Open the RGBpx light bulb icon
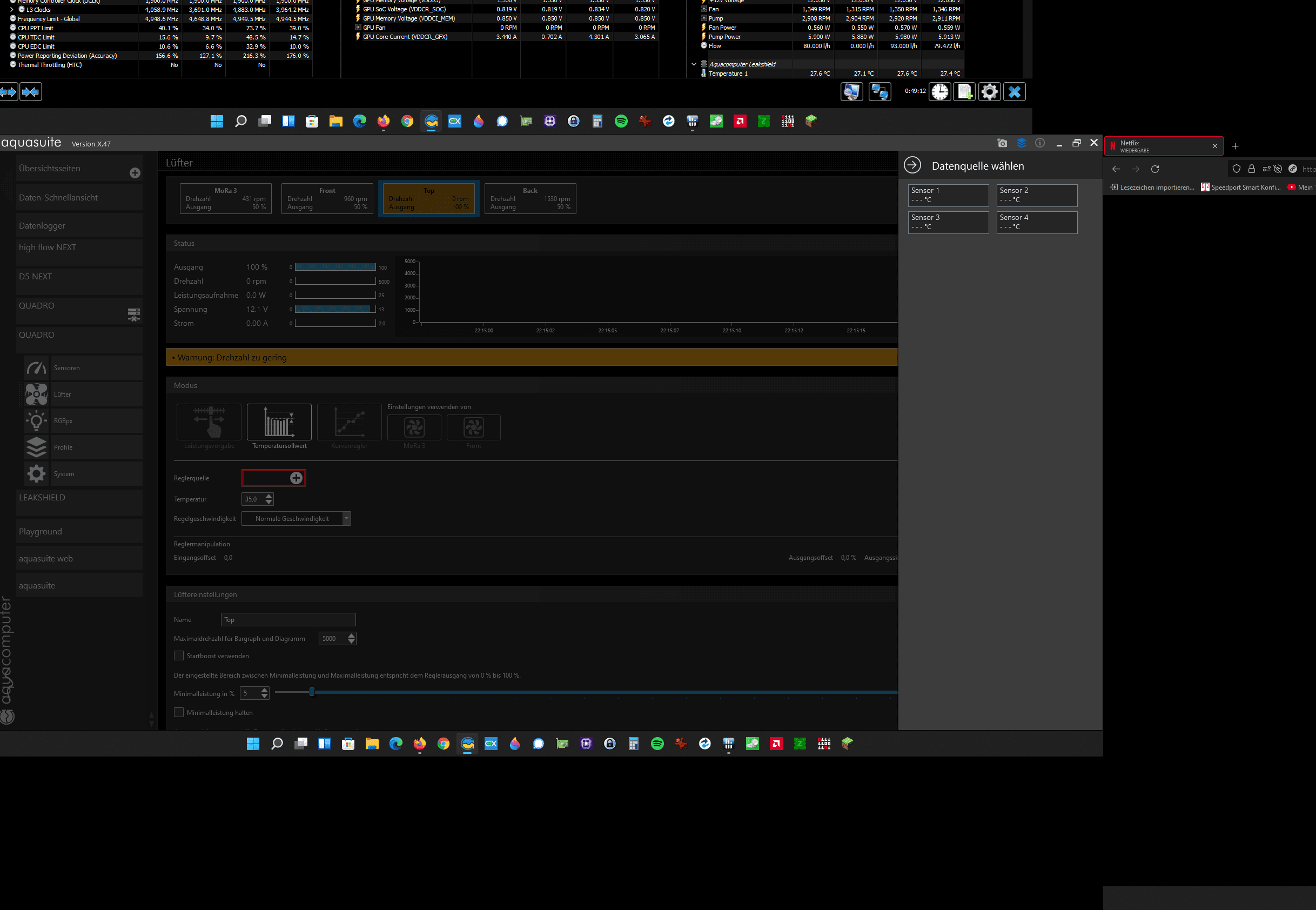1316x910 pixels. click(37, 421)
